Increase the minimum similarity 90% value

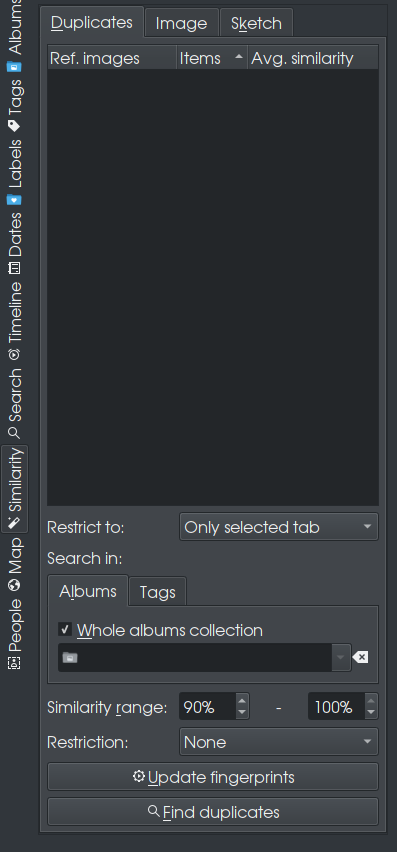(x=242, y=701)
